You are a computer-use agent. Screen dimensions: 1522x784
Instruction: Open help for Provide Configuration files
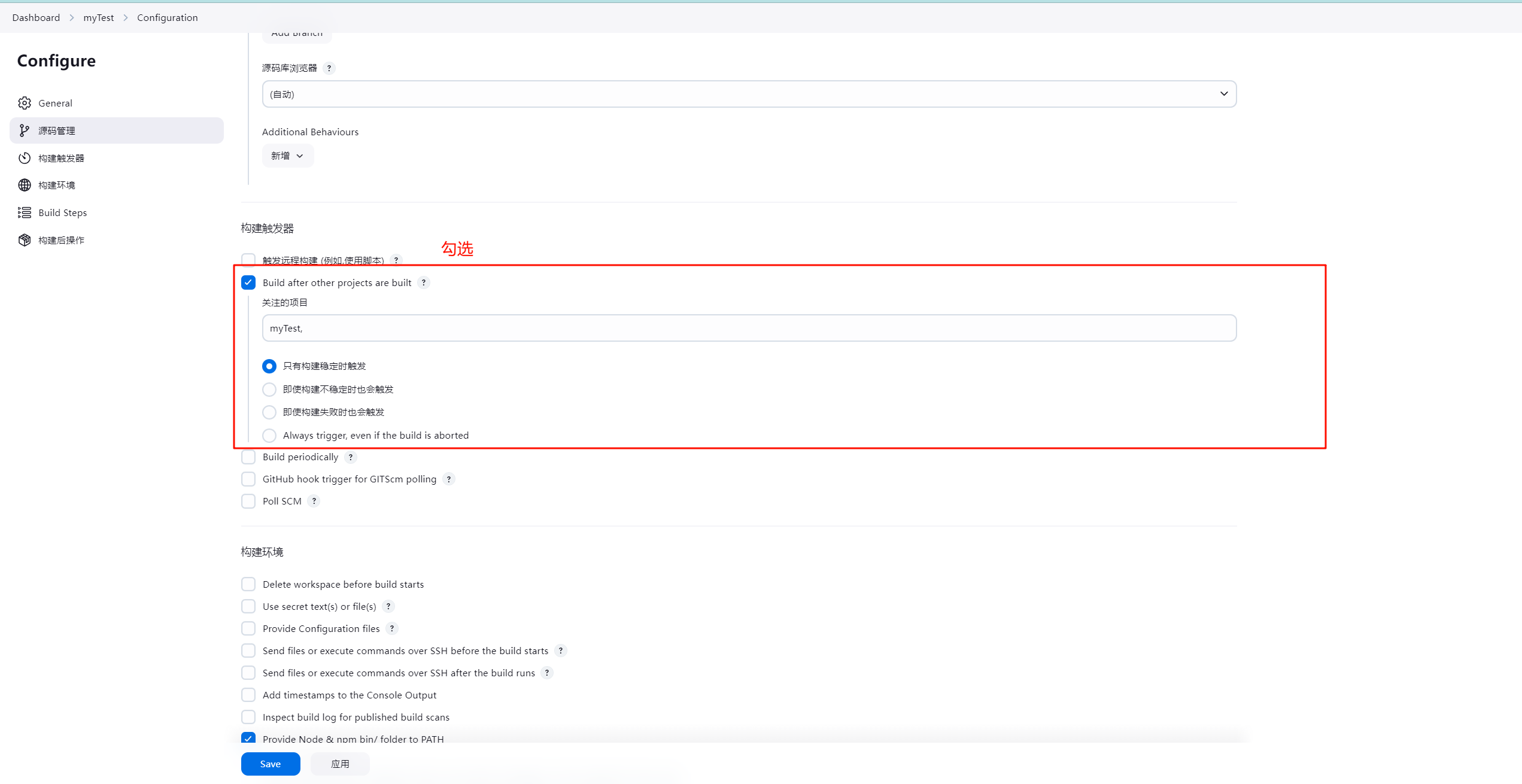[x=392, y=629]
